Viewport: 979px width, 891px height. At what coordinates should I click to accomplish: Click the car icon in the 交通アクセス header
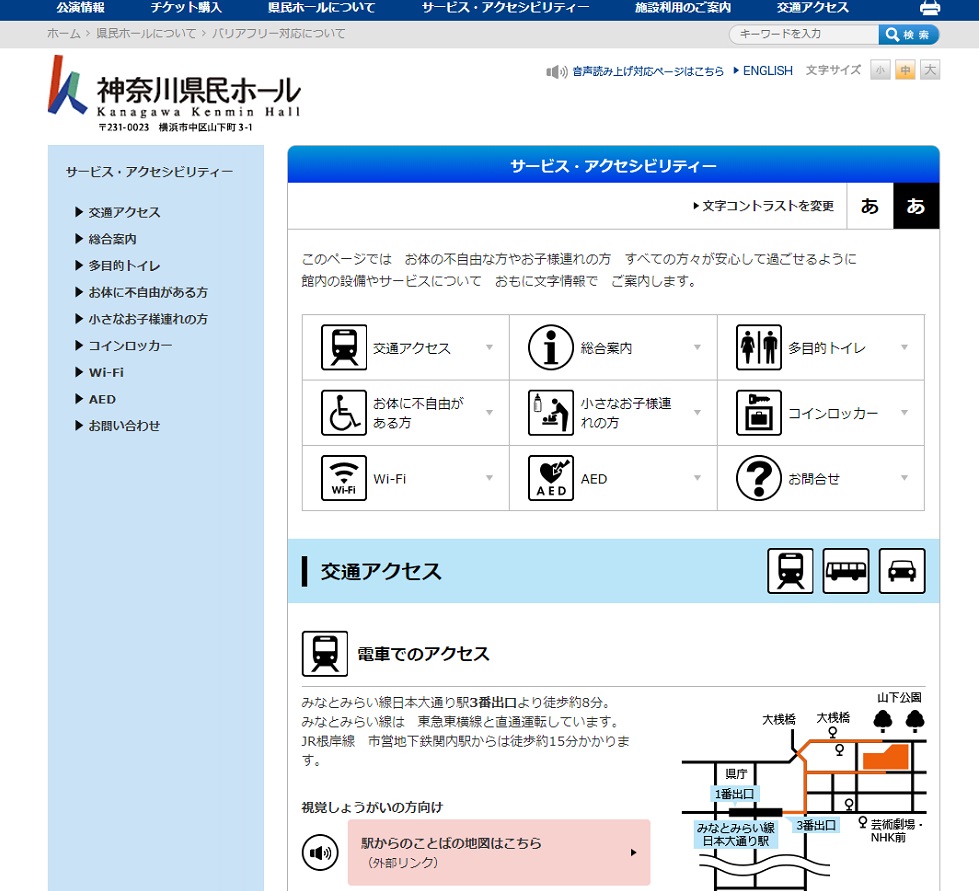pos(902,571)
